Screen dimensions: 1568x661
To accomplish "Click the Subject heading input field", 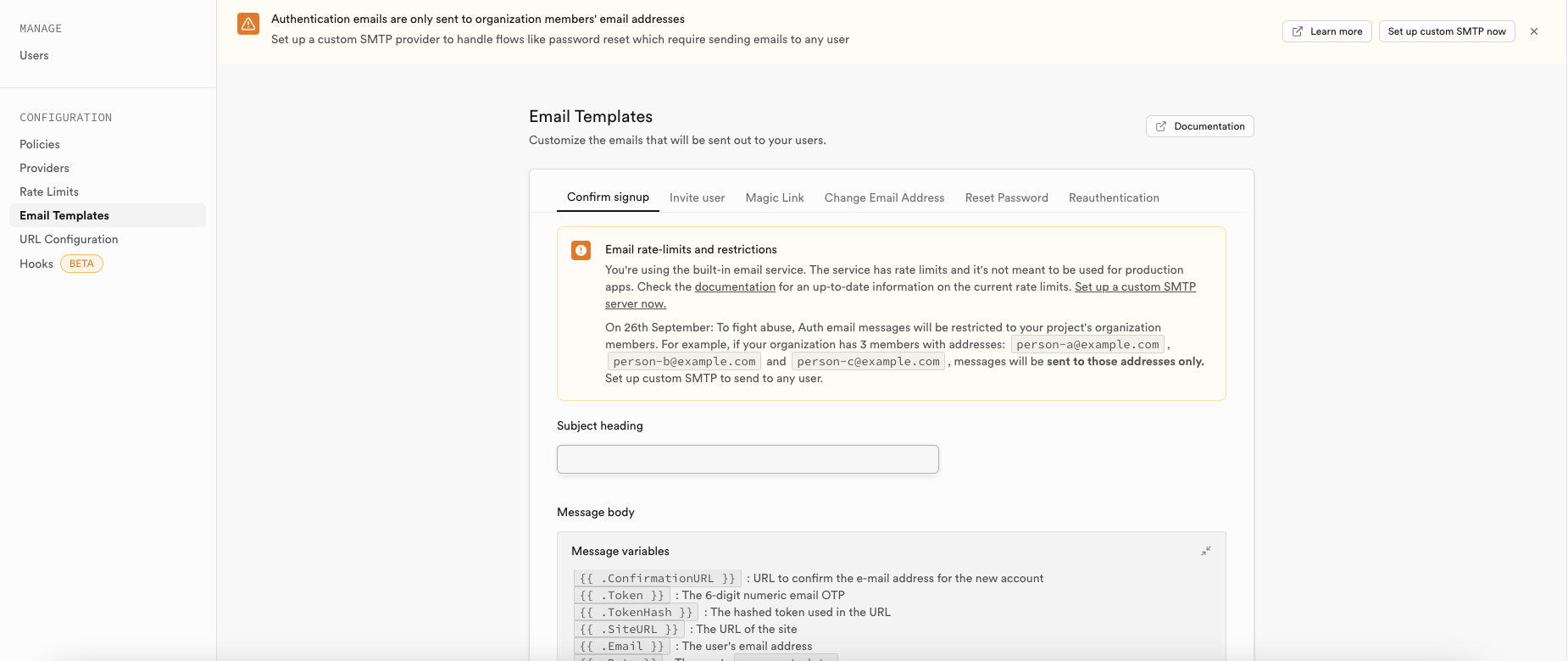I will (748, 459).
